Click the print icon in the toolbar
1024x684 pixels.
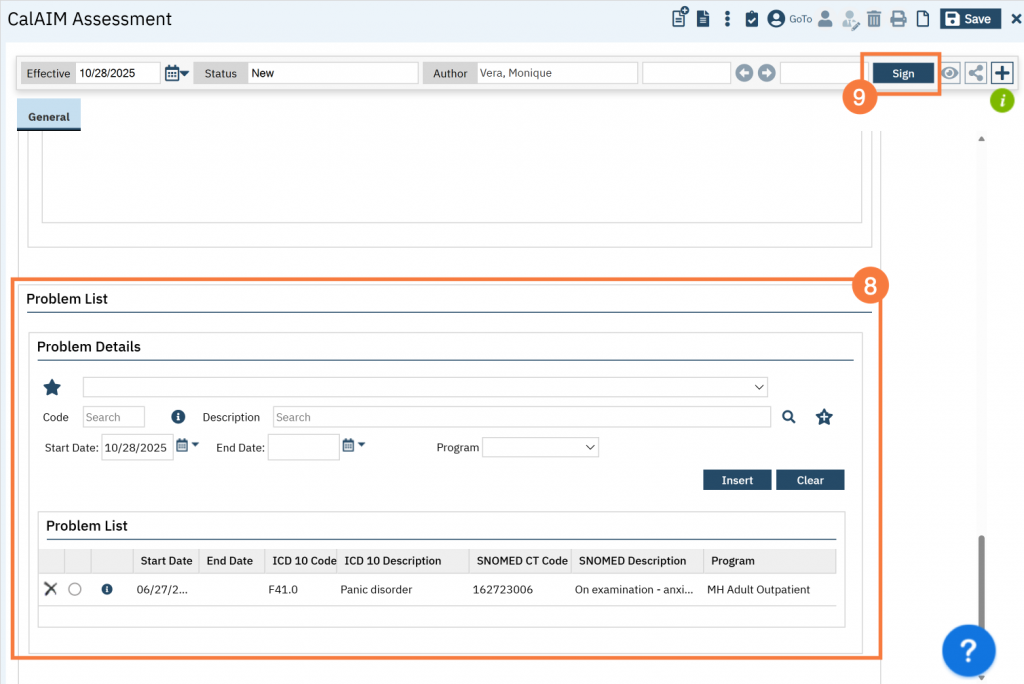898,19
